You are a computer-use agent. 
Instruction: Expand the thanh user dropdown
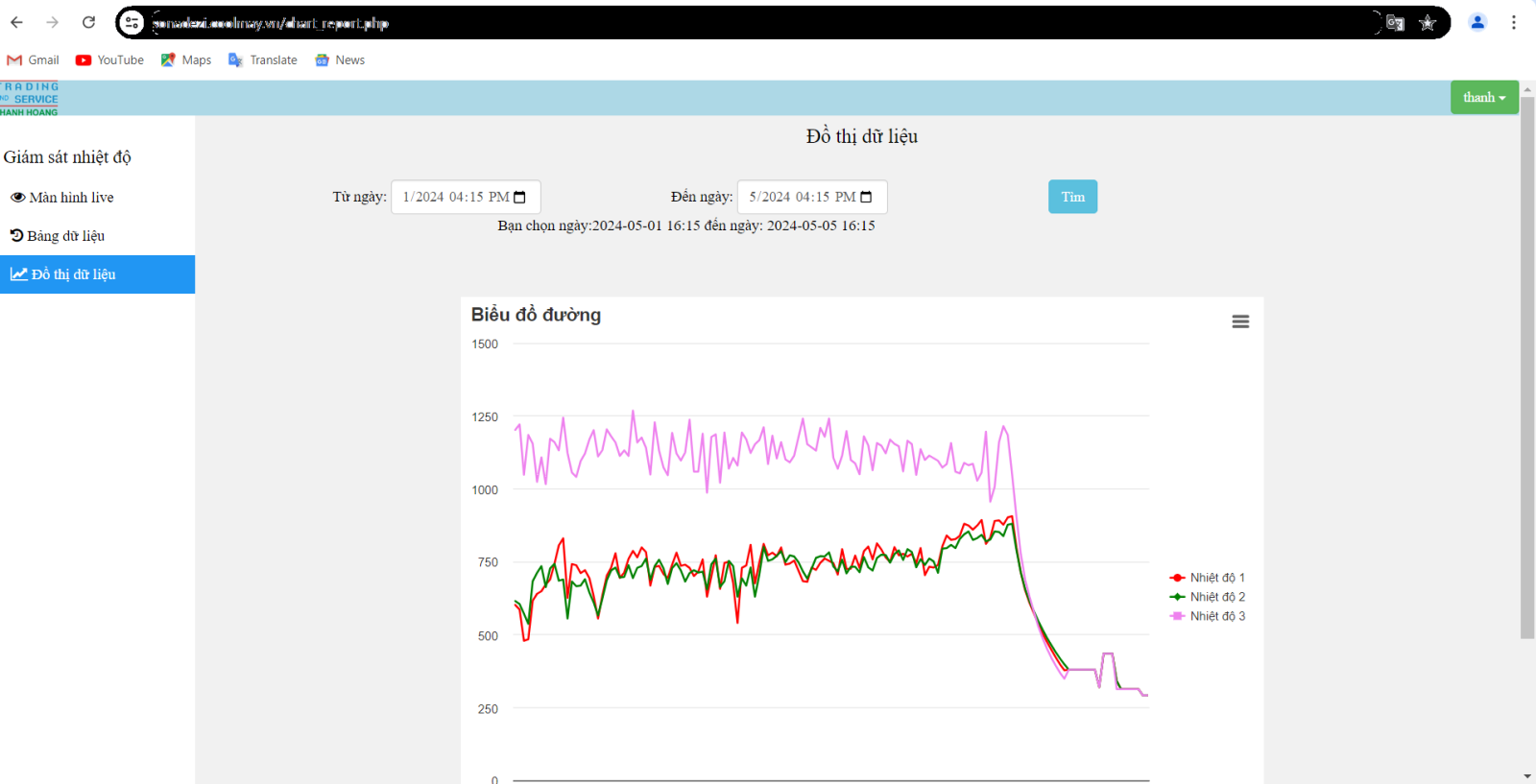point(1483,97)
